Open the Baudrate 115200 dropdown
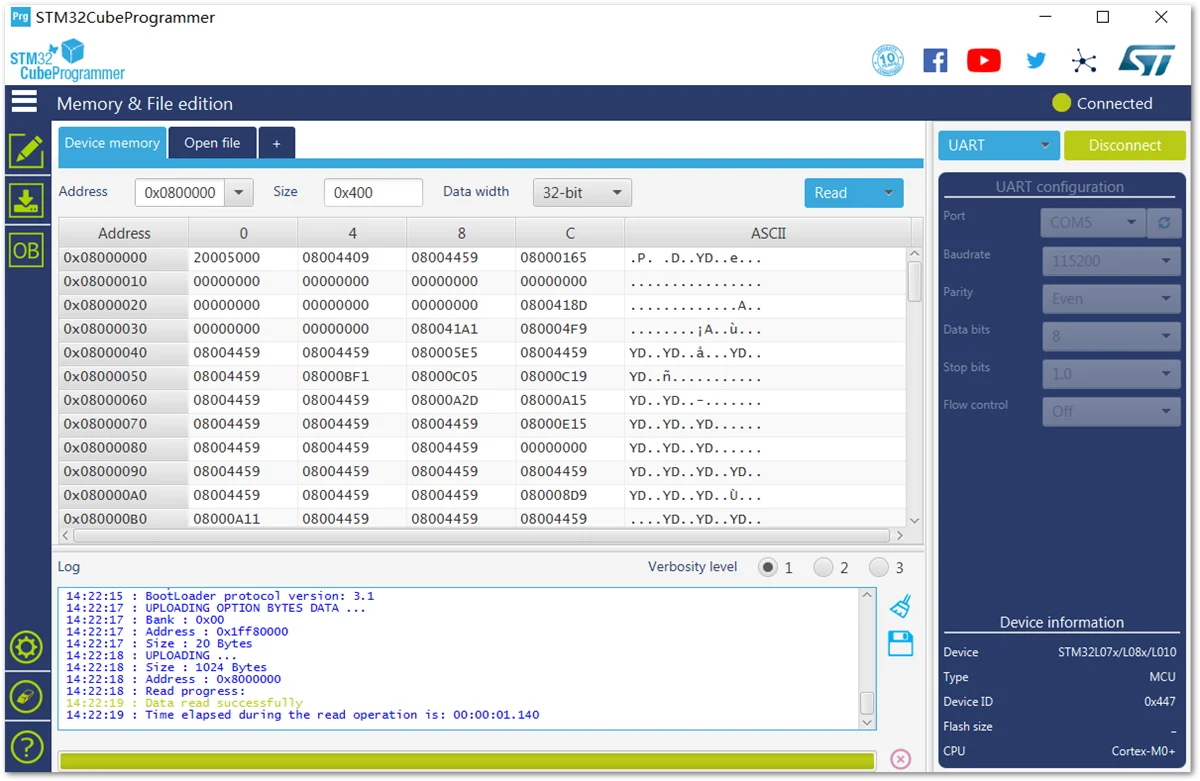Viewport: 1200px width, 781px height. point(1112,261)
